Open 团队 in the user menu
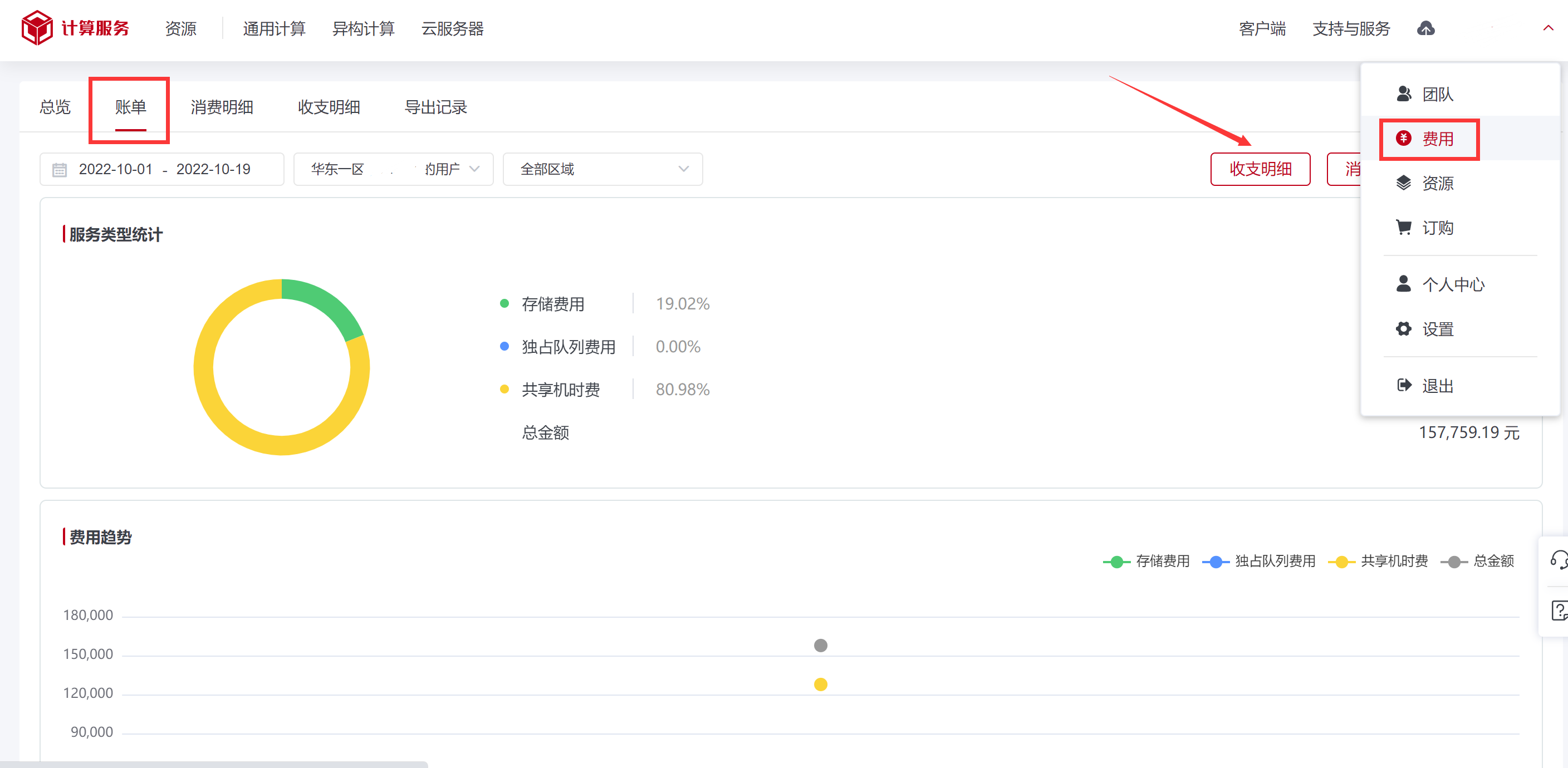The height and width of the screenshot is (768, 1568). point(1459,93)
